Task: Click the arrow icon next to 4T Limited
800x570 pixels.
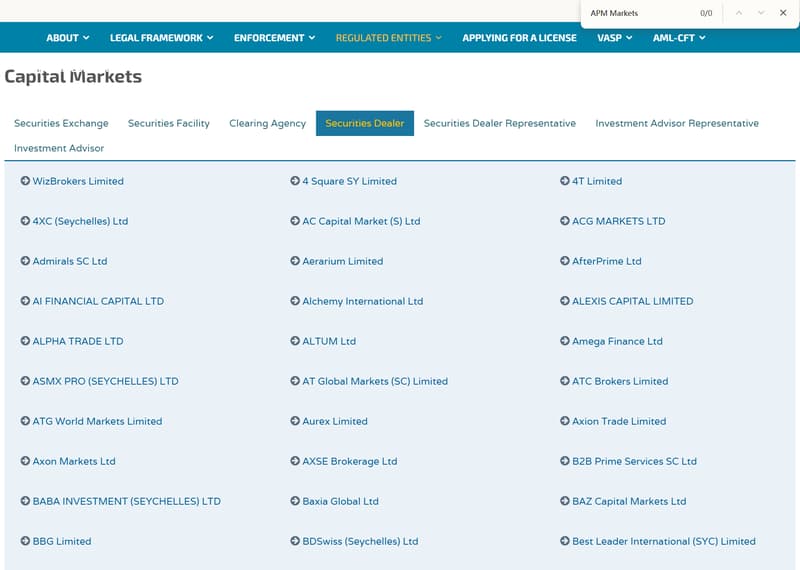Action: pos(564,181)
